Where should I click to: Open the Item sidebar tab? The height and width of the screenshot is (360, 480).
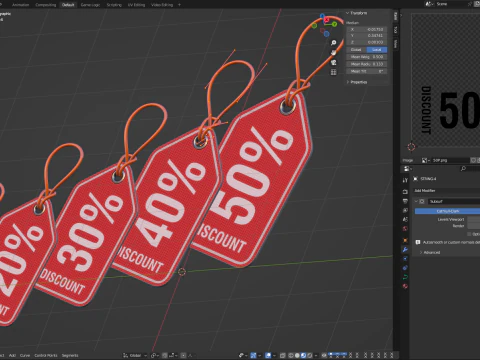coord(395,16)
